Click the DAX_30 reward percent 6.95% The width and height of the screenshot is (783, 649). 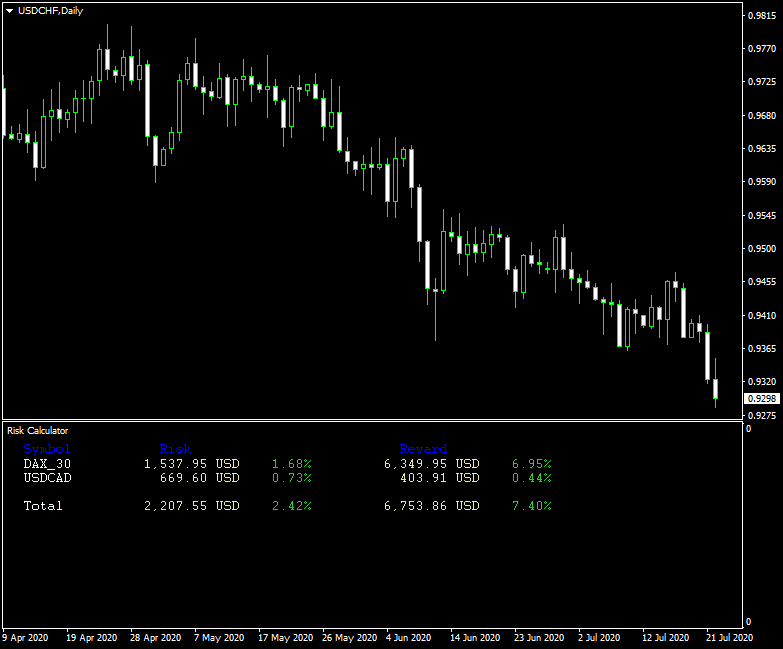[x=531, y=464]
